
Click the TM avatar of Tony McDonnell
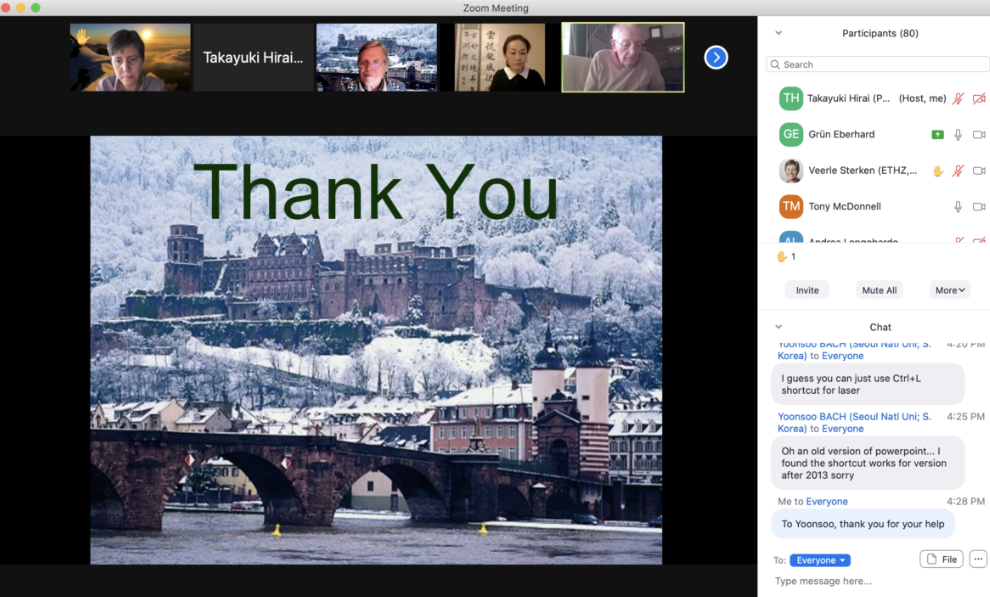(x=791, y=206)
